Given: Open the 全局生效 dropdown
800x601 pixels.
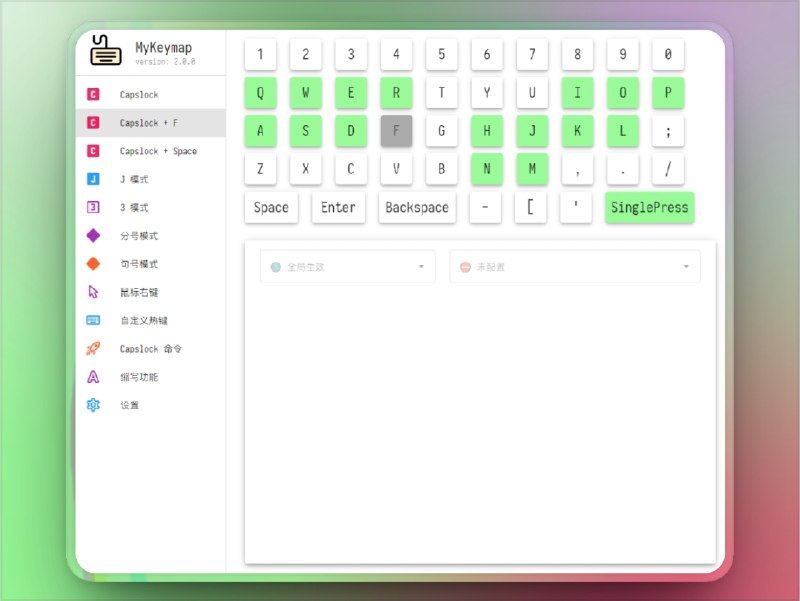Looking at the screenshot, I should (x=345, y=265).
